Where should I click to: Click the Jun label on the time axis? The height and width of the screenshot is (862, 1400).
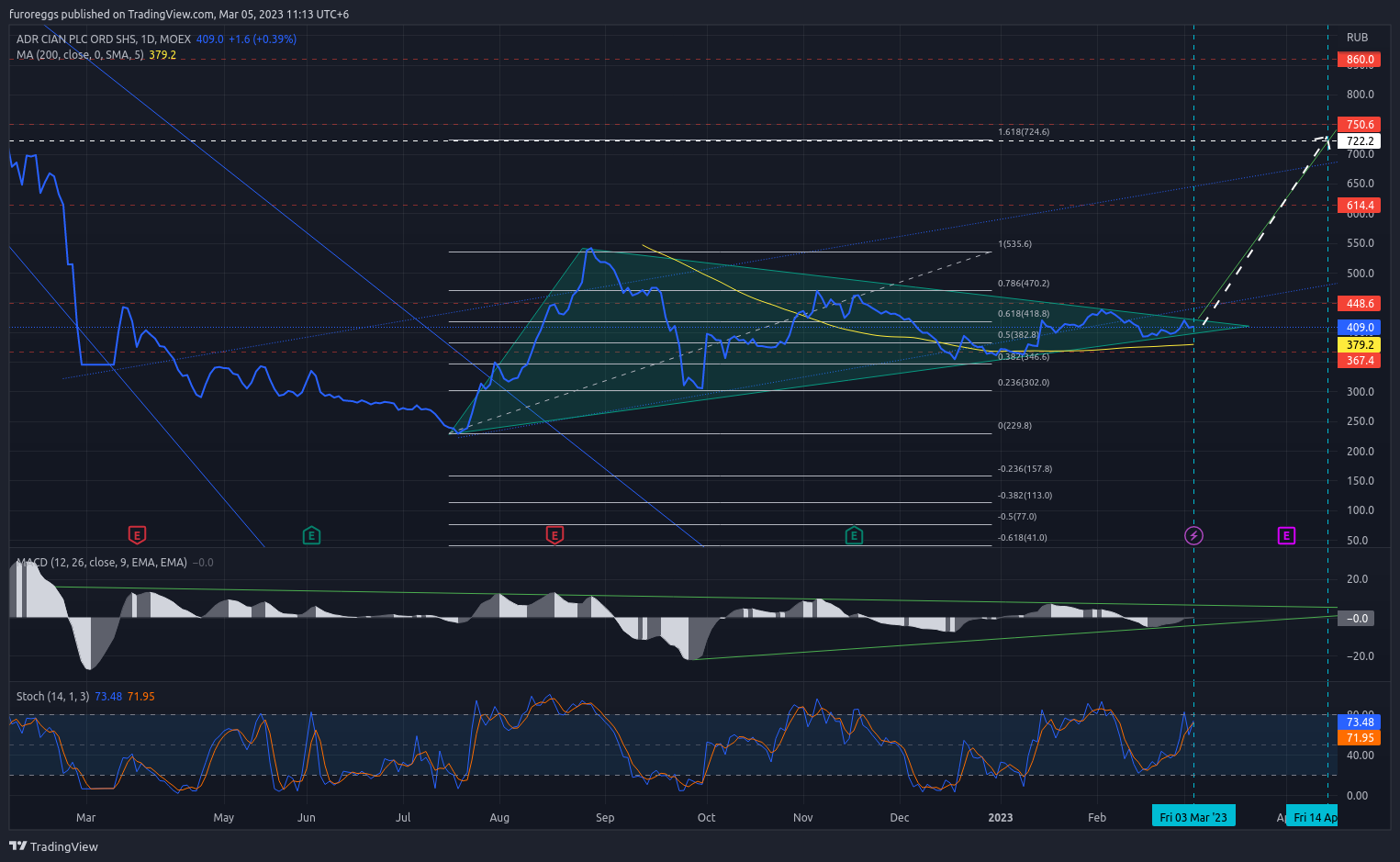click(x=307, y=818)
